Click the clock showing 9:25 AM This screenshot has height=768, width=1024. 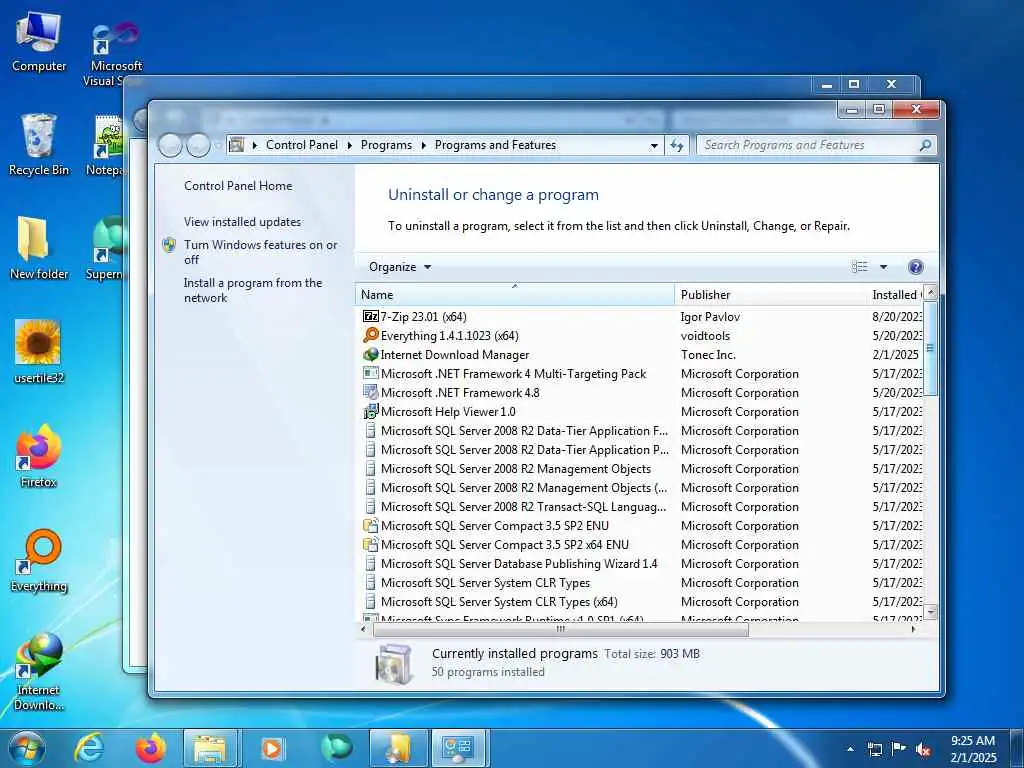(973, 748)
